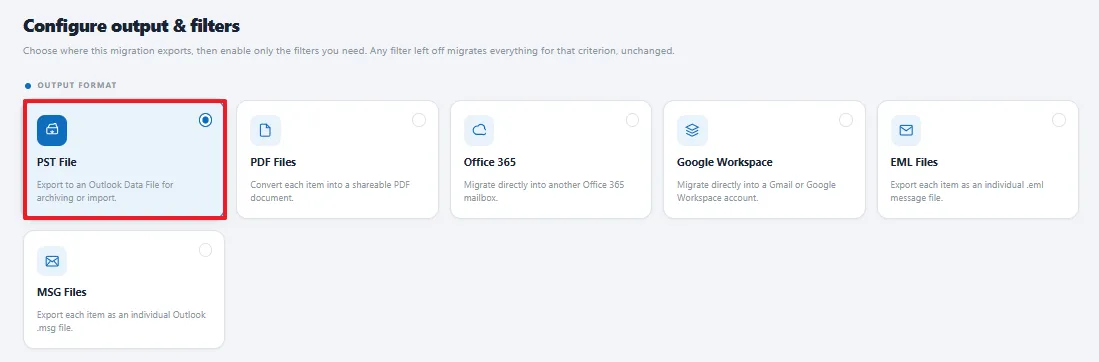Click the Office 365 migrate description text
This screenshot has height=362, width=1099.
click(544, 192)
